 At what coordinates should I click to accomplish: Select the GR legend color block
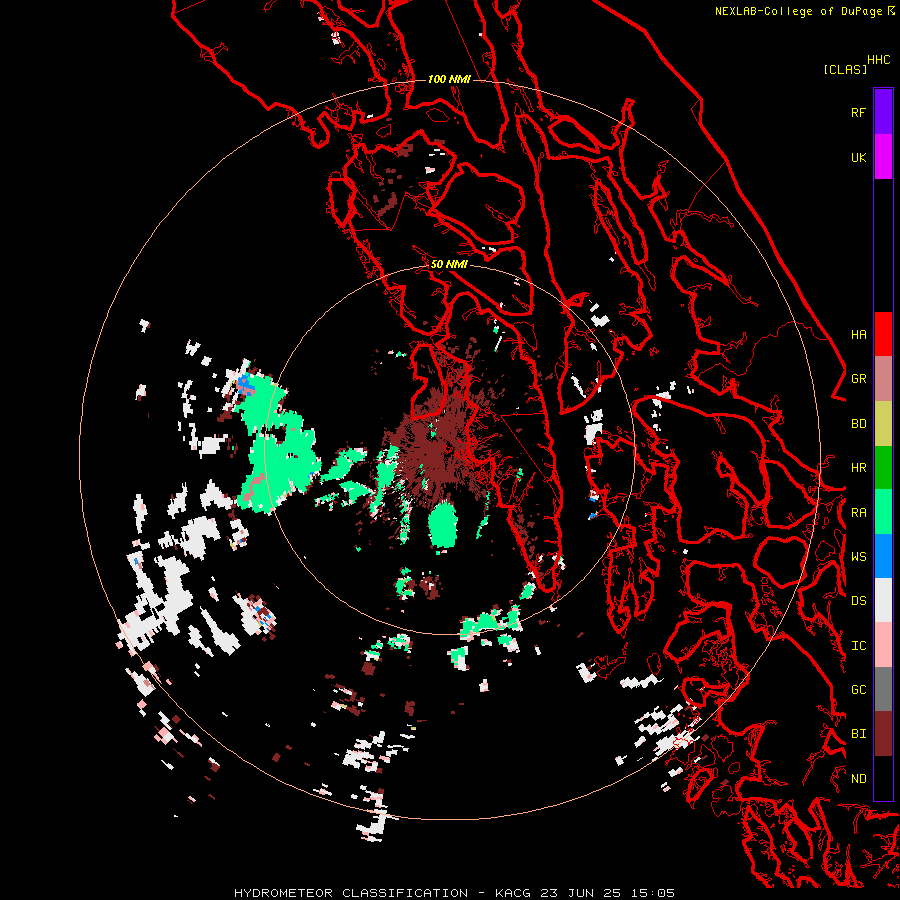883,379
